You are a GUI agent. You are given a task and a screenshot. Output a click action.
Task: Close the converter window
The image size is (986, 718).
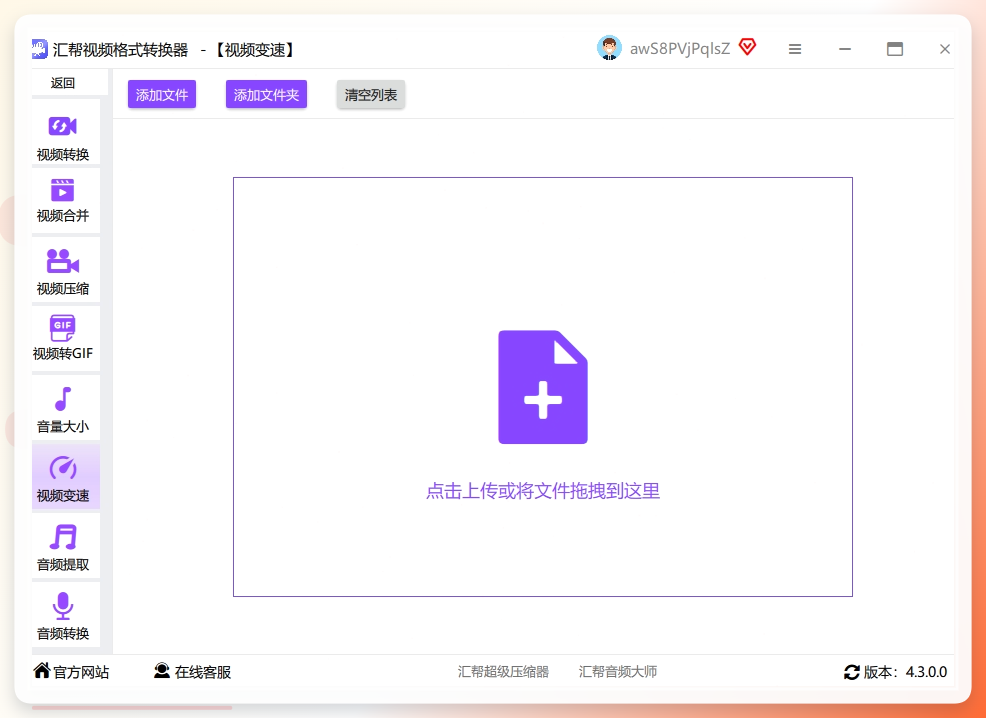coord(944,49)
